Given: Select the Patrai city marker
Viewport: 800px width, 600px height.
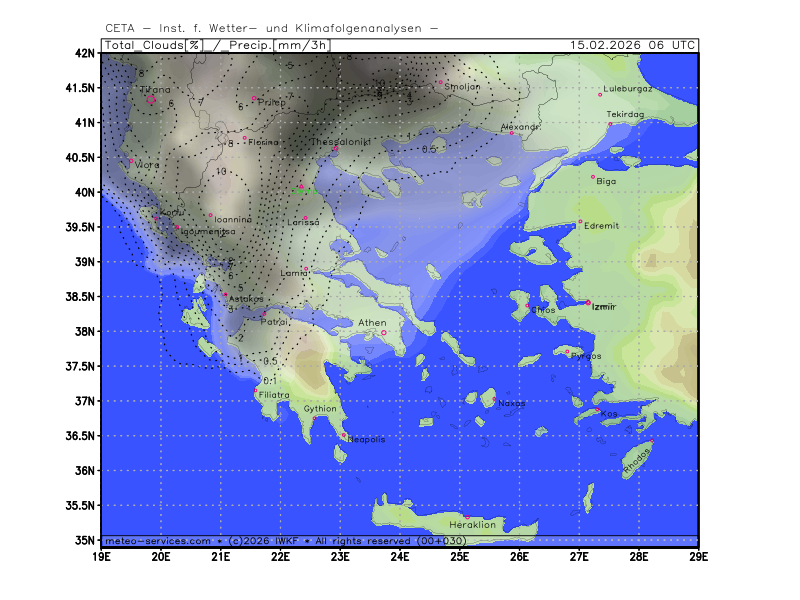Looking at the screenshot, I should click(264, 314).
